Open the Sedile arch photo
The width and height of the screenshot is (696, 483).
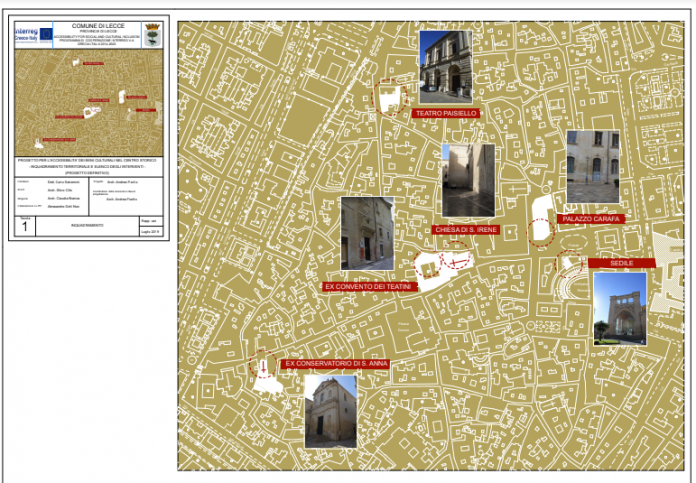click(x=620, y=309)
